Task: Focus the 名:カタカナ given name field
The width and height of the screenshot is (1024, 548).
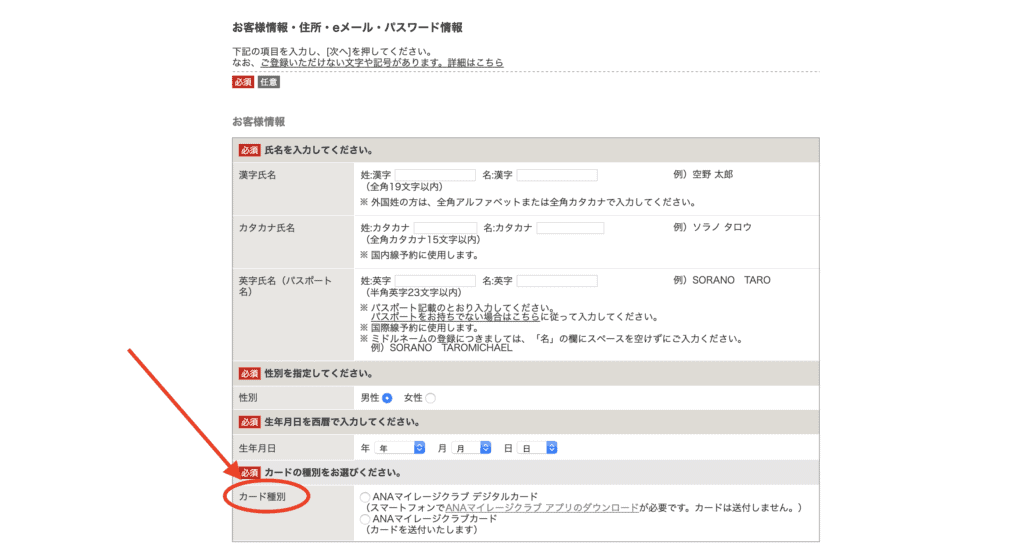Action: 570,228
